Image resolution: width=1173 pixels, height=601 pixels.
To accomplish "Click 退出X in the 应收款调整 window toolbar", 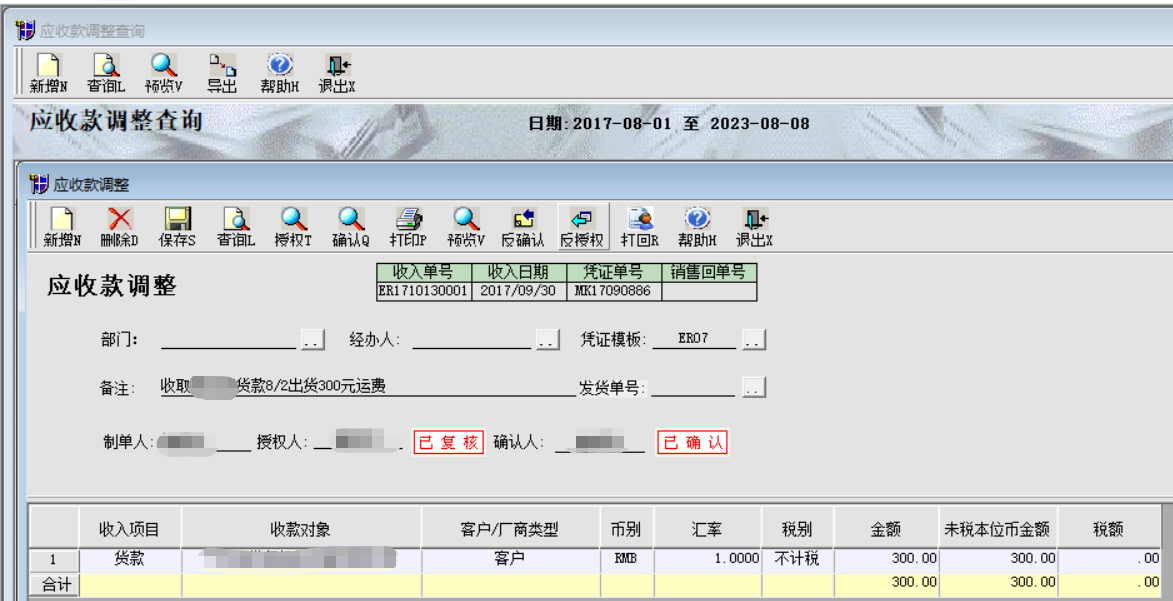I will pos(755,228).
